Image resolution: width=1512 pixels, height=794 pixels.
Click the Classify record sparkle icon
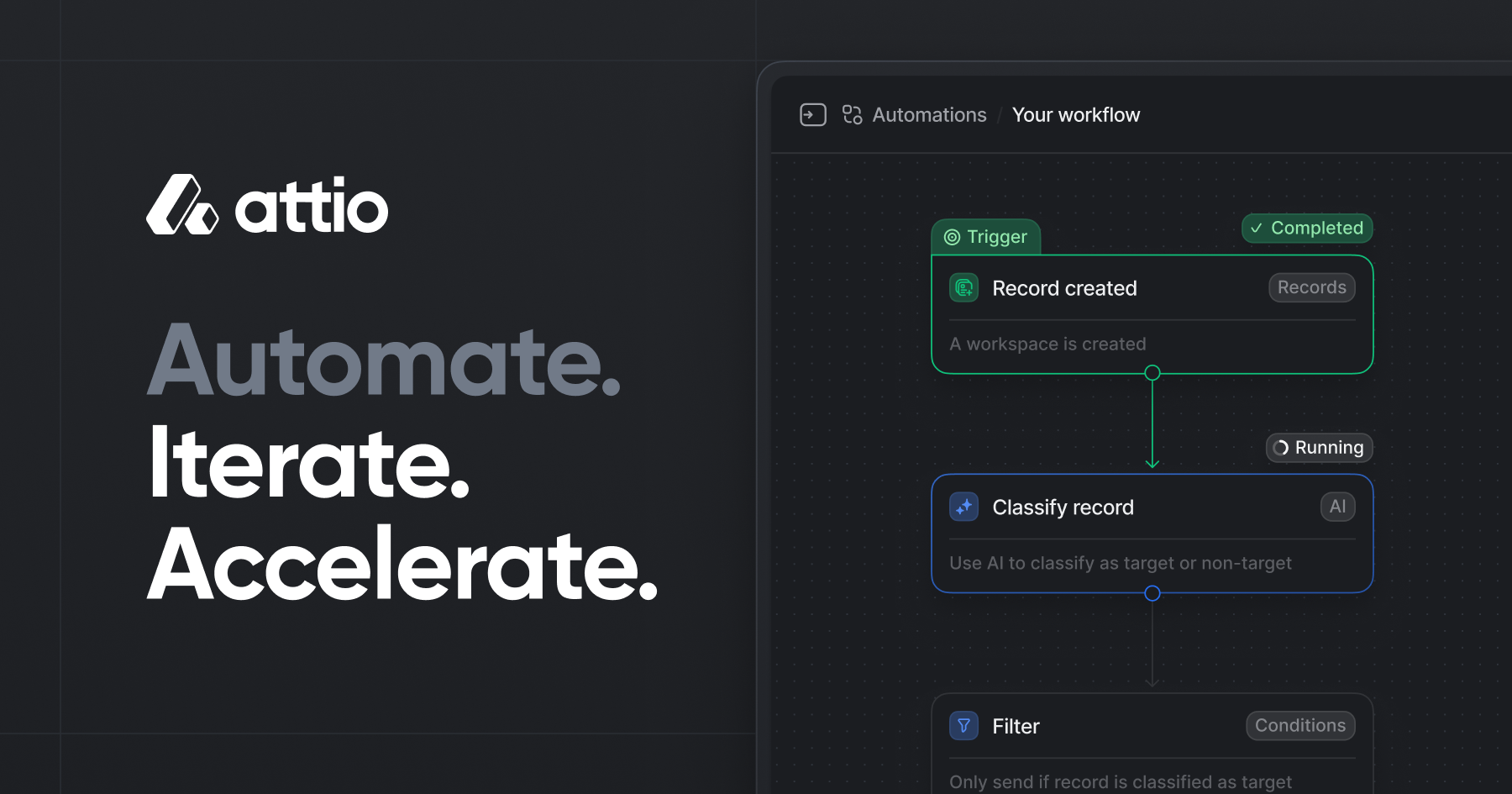tap(964, 507)
